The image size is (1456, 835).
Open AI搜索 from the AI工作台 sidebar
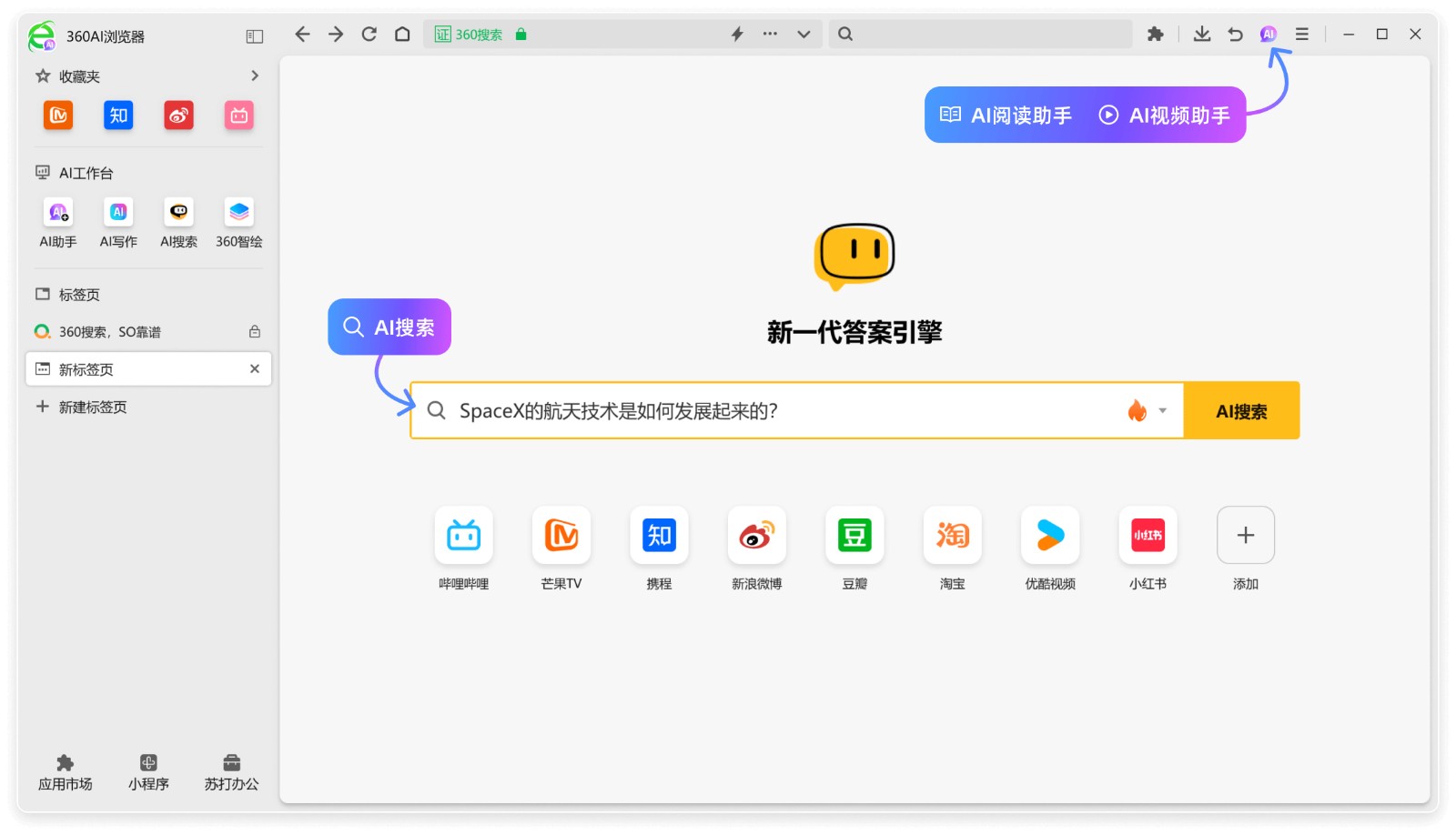[177, 222]
